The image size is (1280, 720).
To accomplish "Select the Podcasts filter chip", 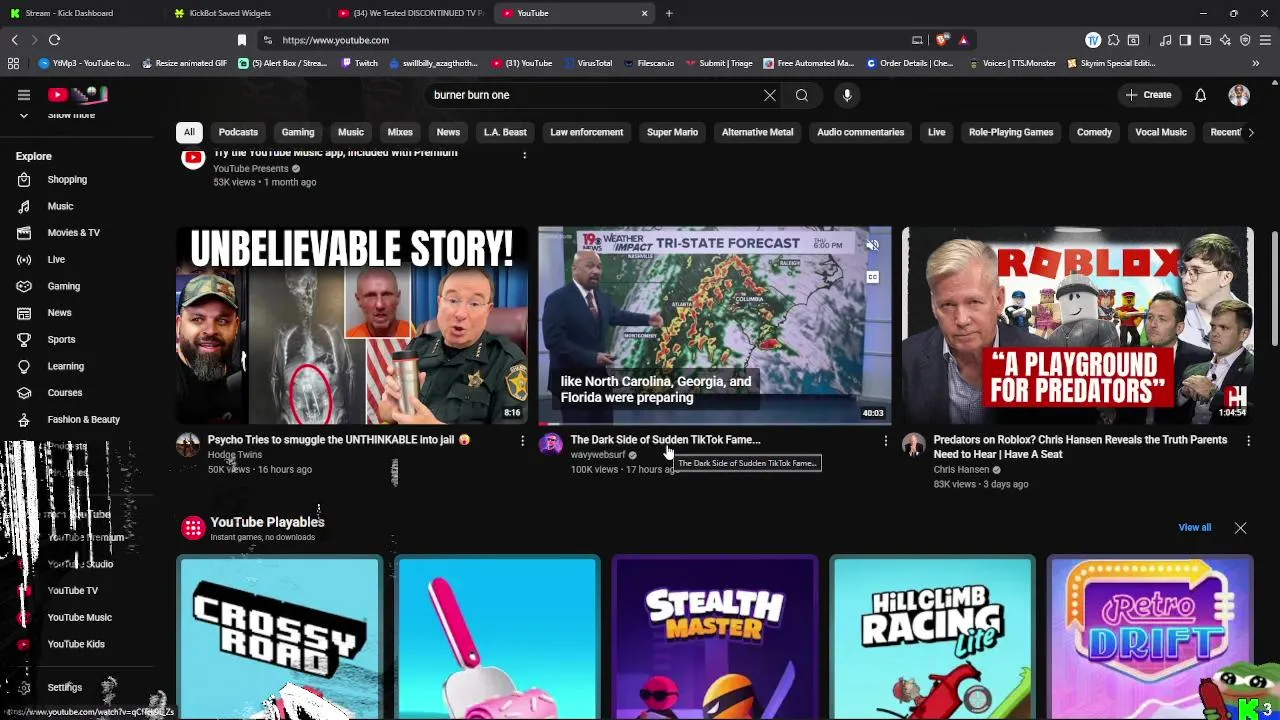I will (x=238, y=132).
